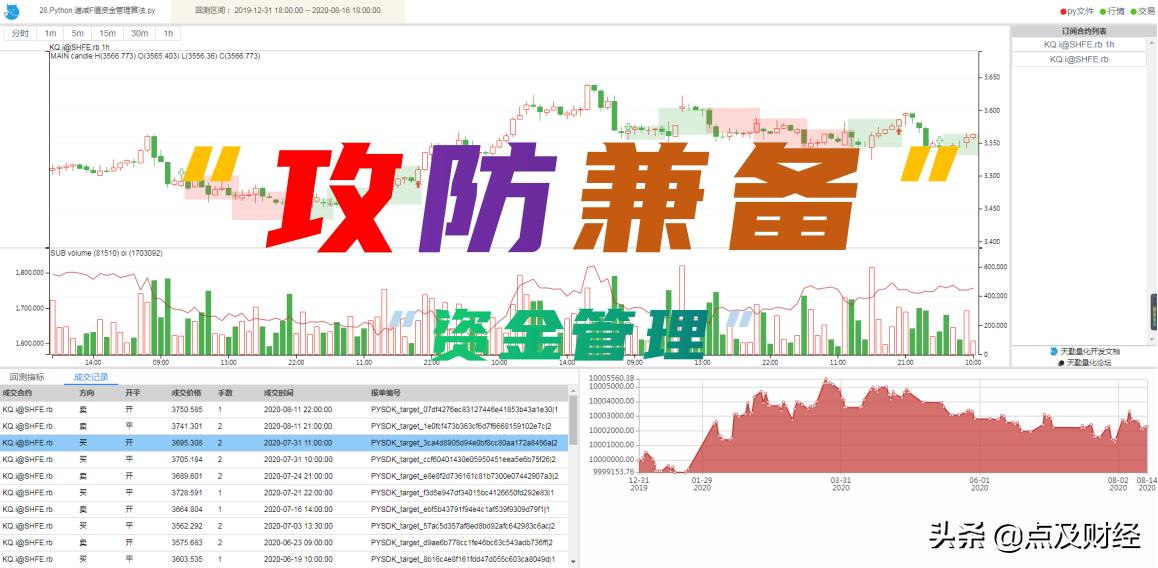Select the 分时 chart period
1158x568 pixels.
tap(20, 33)
